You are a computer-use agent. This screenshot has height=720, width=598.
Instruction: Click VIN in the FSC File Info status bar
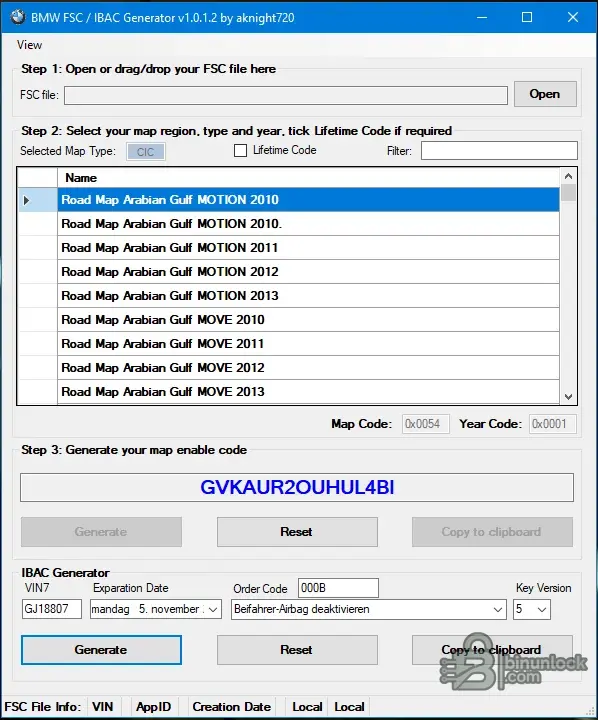pyautogui.click(x=102, y=707)
